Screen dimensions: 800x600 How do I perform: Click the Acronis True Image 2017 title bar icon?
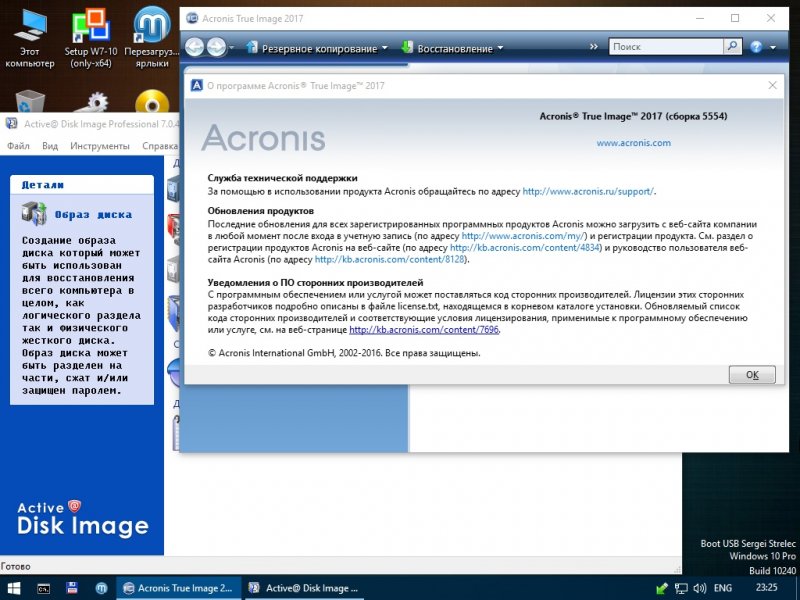(x=191, y=18)
